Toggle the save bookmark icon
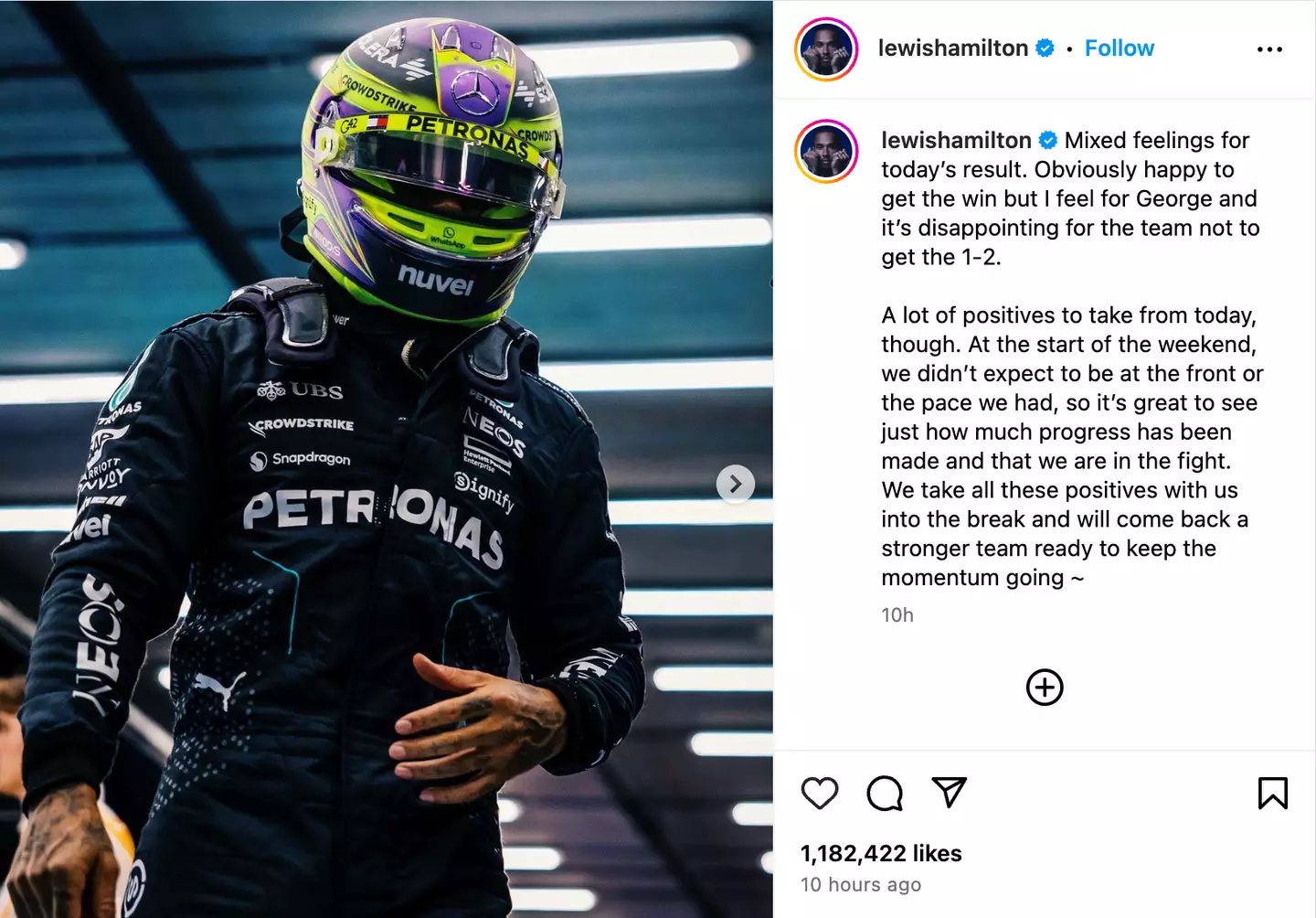1316x918 pixels. click(x=1272, y=793)
